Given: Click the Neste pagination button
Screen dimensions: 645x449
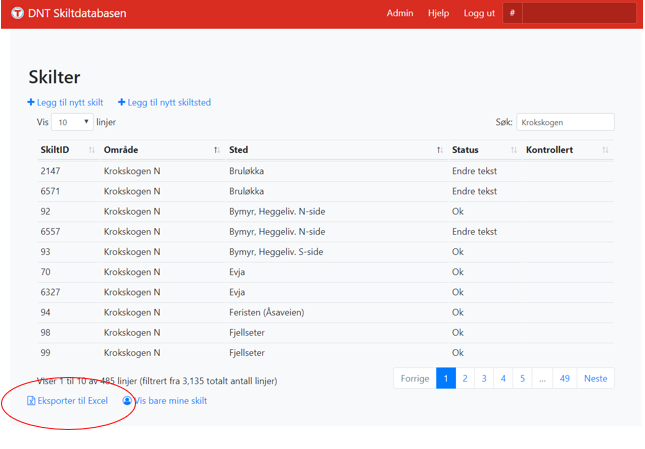Looking at the screenshot, I should coord(596,378).
